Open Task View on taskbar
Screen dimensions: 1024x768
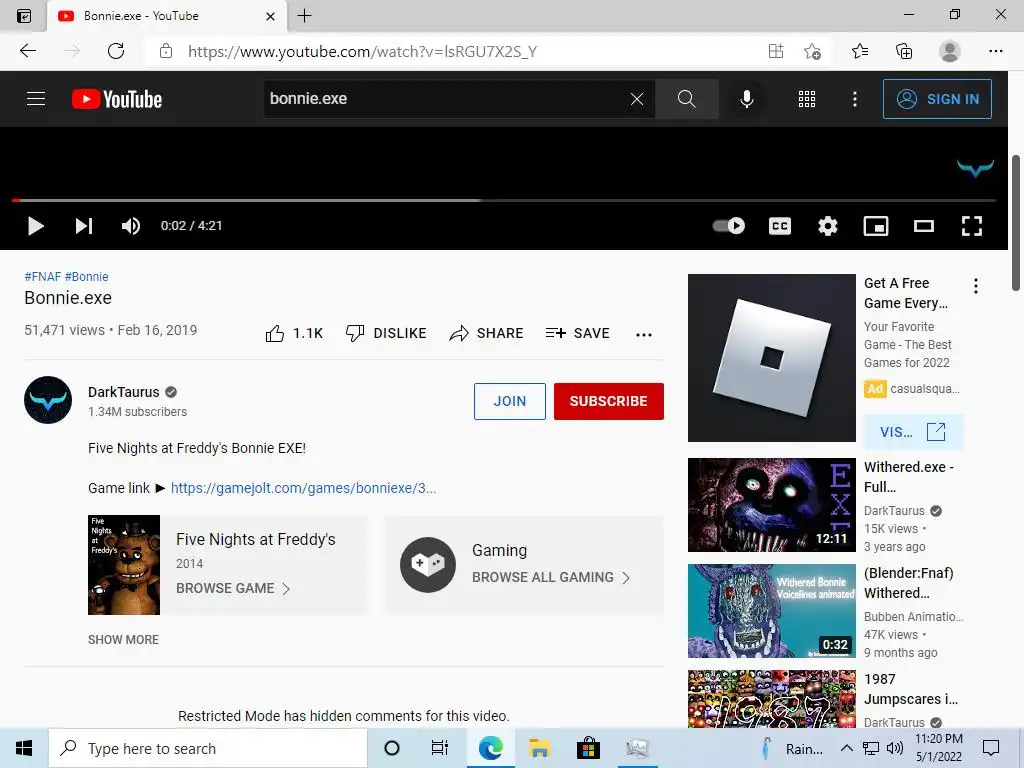pyautogui.click(x=440, y=748)
